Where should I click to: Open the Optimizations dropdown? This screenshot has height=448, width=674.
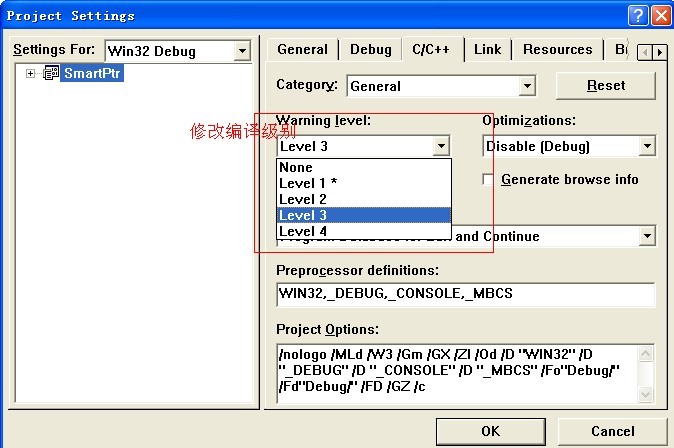click(646, 147)
